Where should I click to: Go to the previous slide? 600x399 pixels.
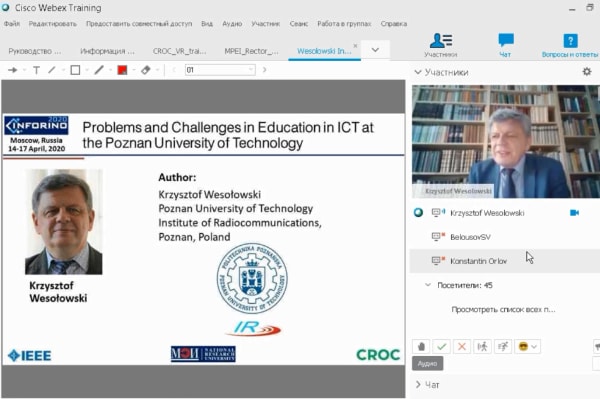174,70
